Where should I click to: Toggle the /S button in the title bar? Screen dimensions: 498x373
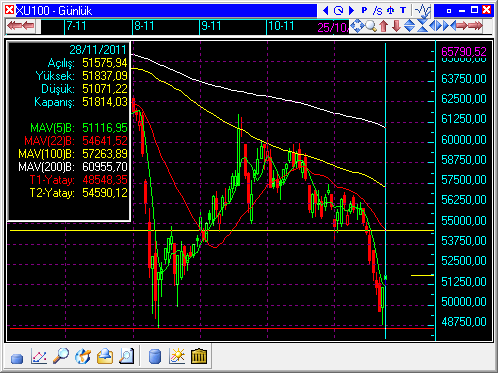[377, 11]
